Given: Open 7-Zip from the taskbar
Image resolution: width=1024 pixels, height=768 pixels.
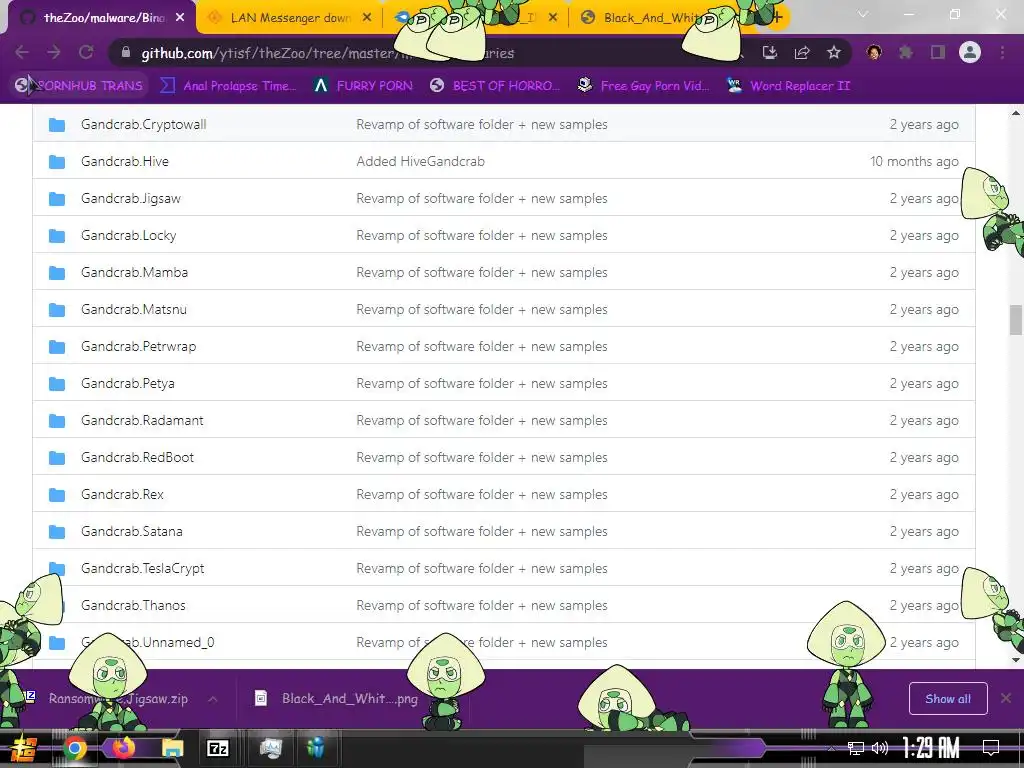Looking at the screenshot, I should pos(217,748).
